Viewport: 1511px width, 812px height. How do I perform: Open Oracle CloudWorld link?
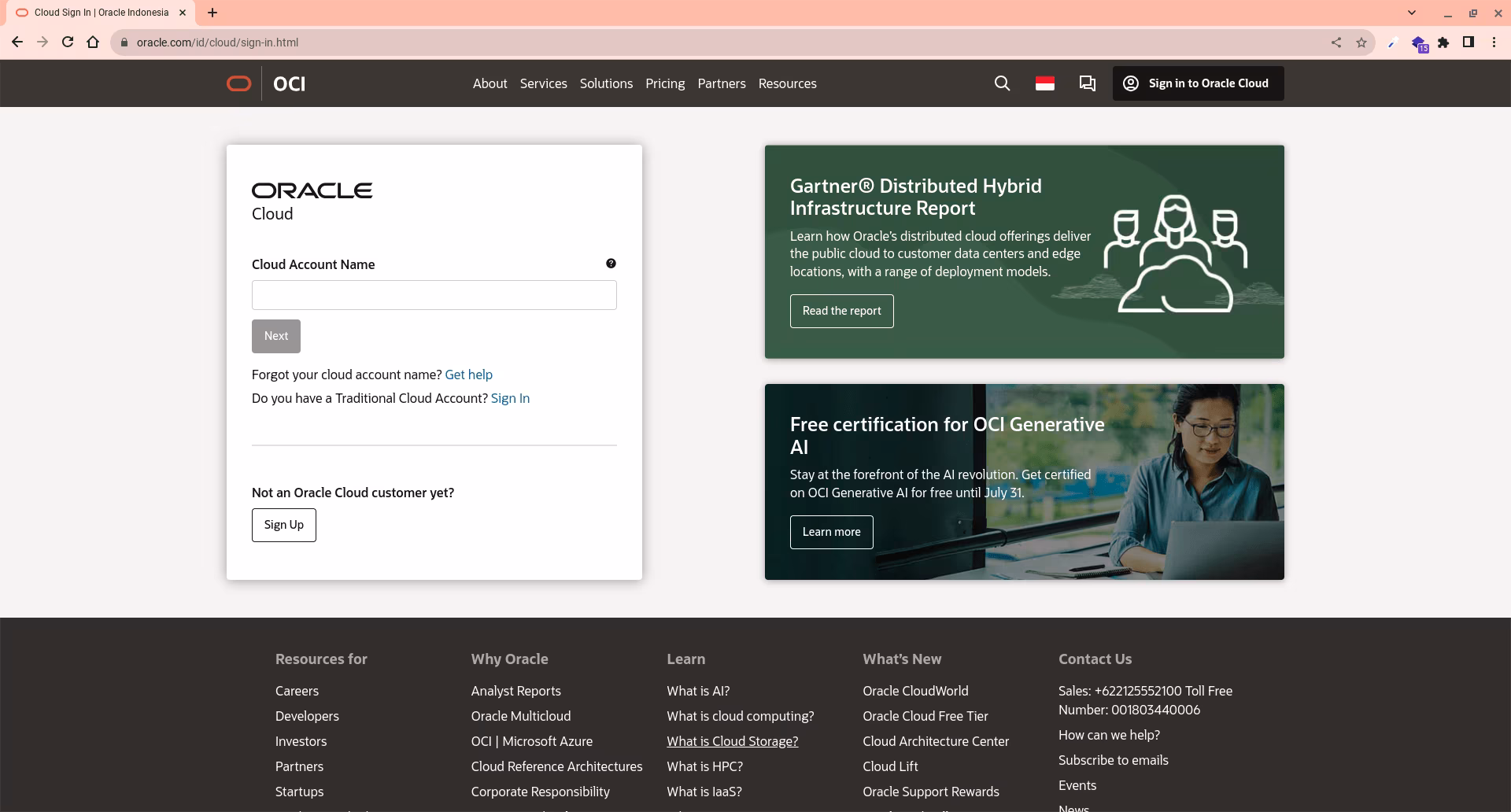click(x=915, y=691)
